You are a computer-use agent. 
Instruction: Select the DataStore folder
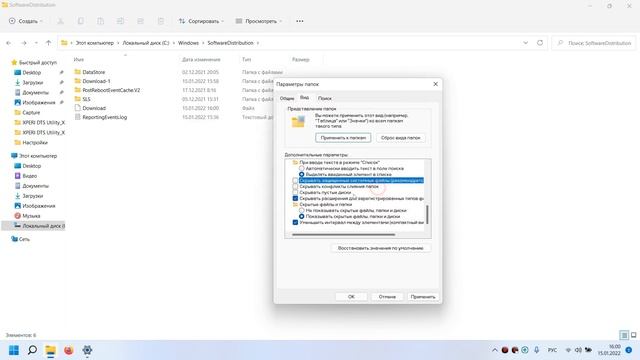pyautogui.click(x=93, y=72)
